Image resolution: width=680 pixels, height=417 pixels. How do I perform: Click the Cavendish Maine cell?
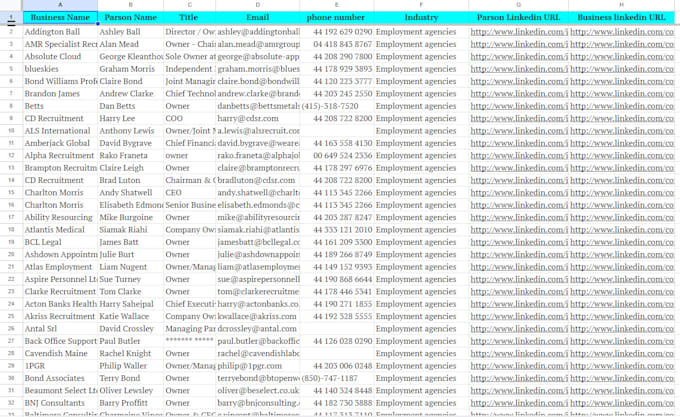60,353
